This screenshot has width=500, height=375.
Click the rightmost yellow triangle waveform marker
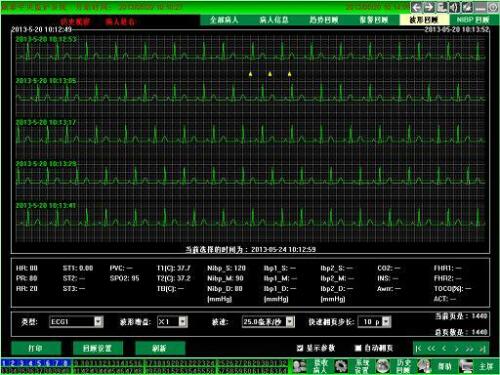point(289,74)
